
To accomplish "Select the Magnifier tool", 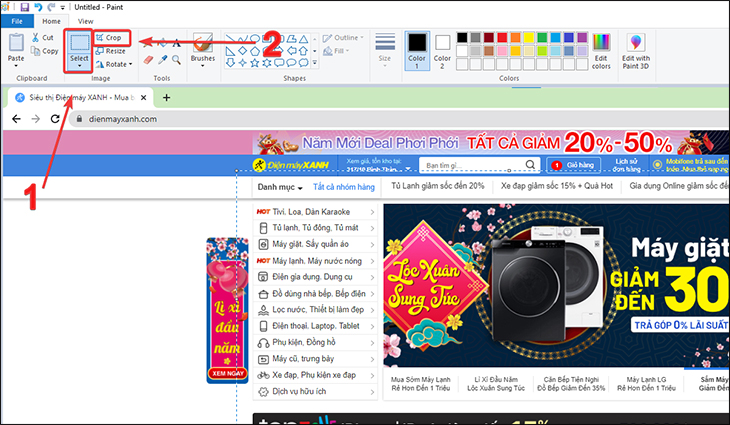I will 176,60.
